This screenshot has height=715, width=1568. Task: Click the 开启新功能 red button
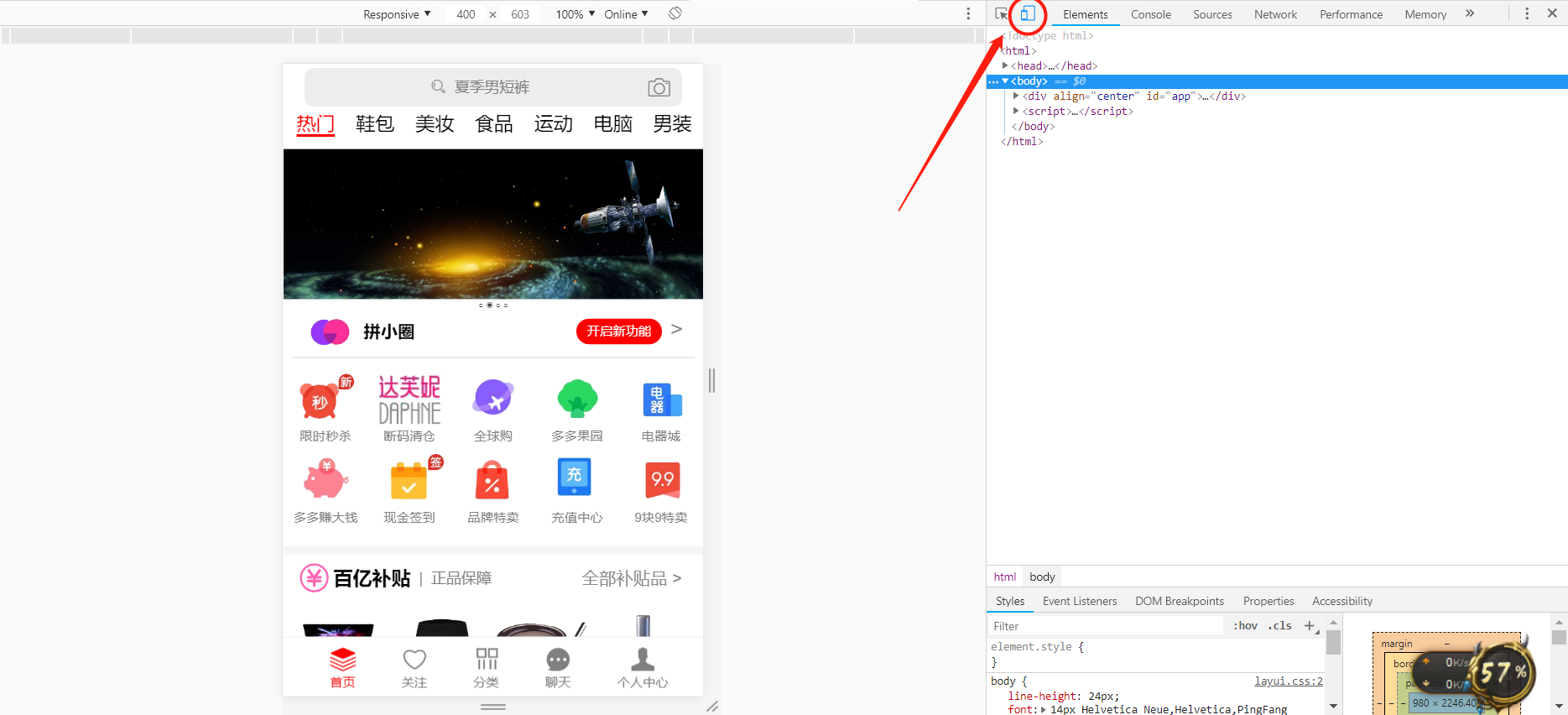619,331
